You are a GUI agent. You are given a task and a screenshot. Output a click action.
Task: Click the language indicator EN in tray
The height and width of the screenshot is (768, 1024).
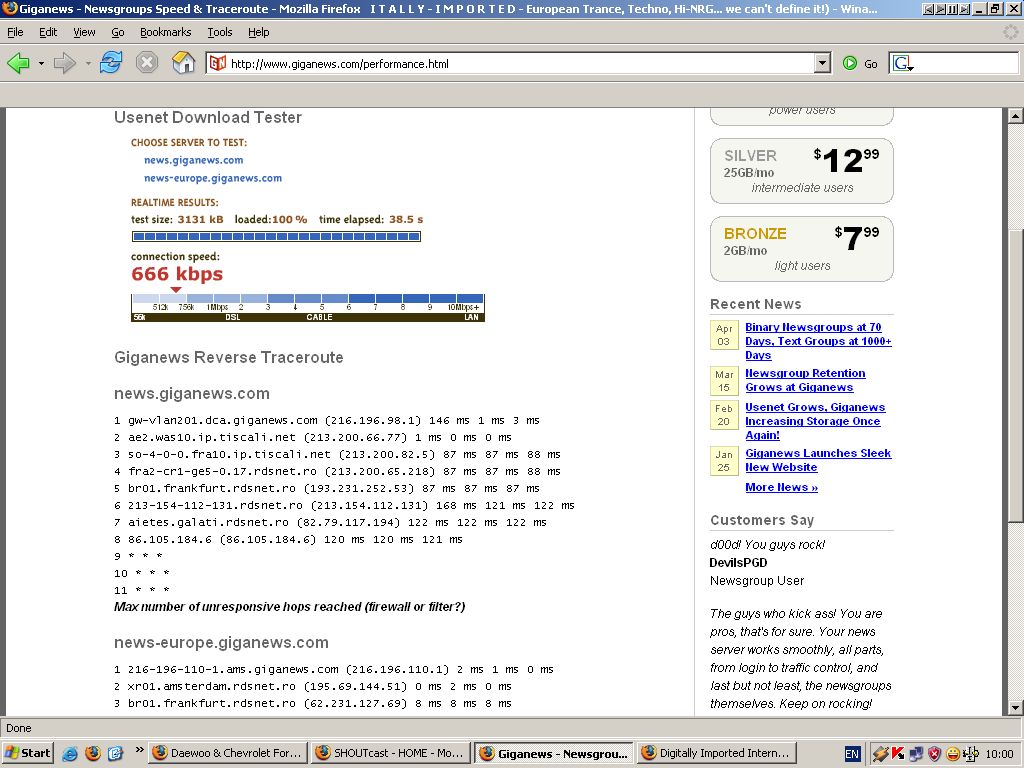click(852, 753)
